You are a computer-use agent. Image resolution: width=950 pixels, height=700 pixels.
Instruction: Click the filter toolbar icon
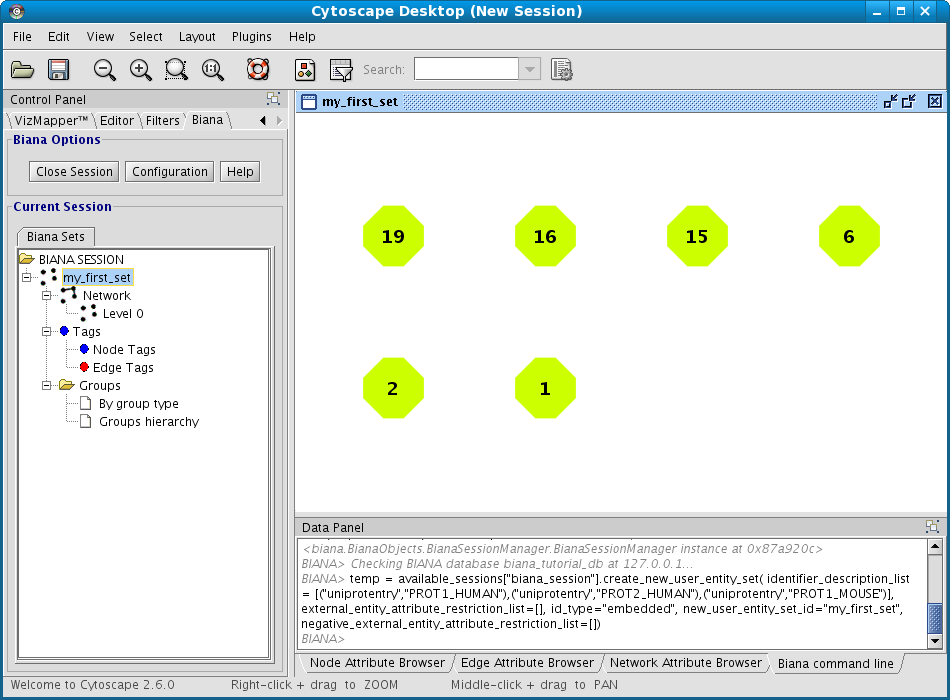tap(341, 70)
